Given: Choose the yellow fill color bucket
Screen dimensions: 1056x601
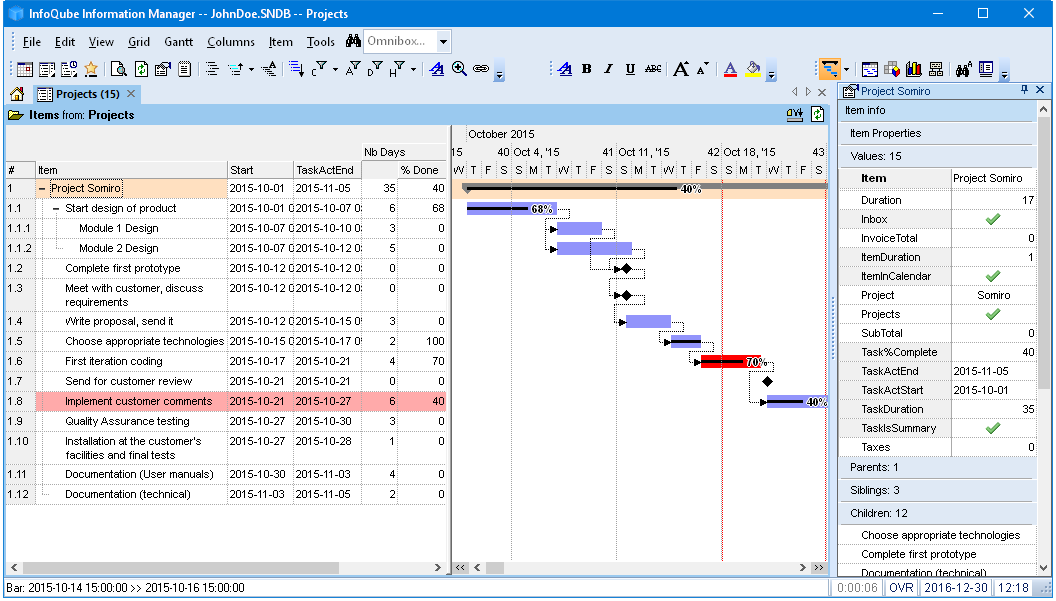Looking at the screenshot, I should (x=753, y=69).
